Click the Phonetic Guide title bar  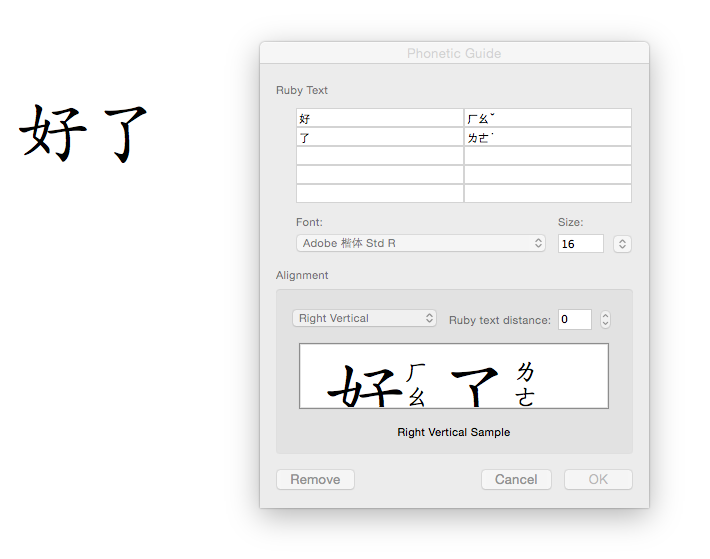coord(454,53)
